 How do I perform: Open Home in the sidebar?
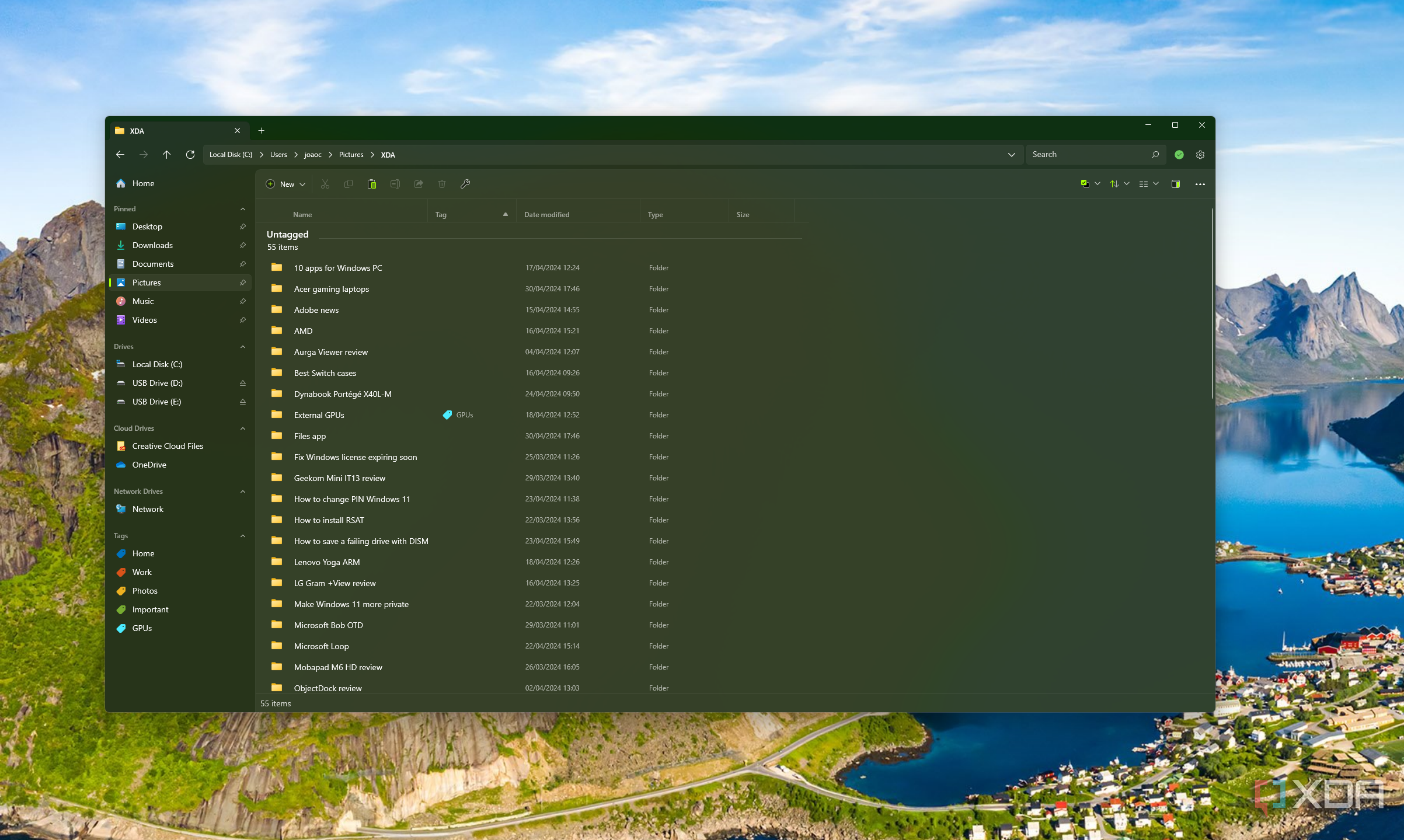(x=180, y=183)
